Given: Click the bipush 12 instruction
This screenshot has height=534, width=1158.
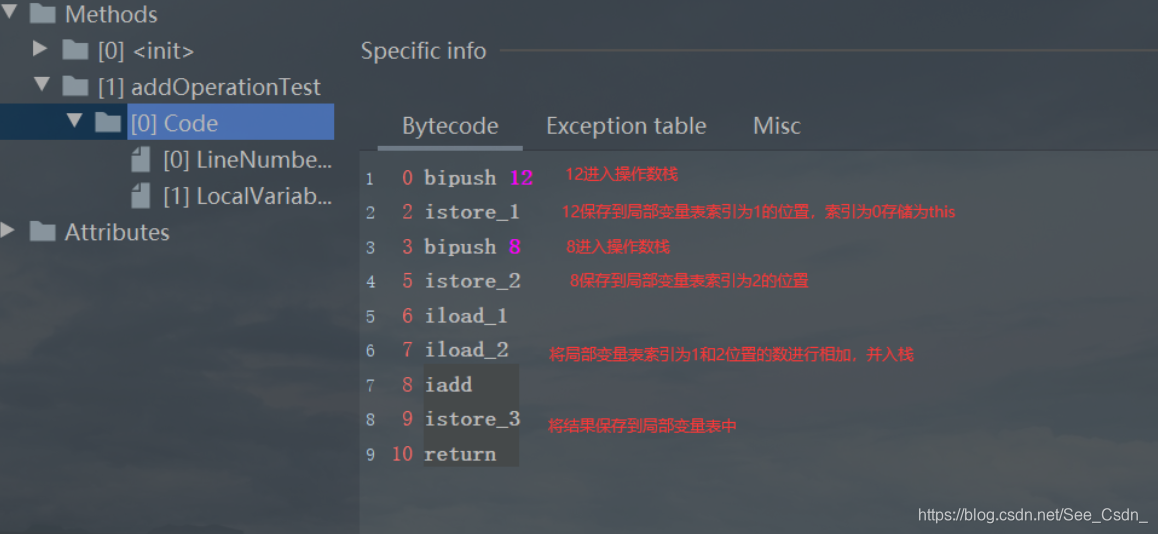Looking at the screenshot, I should pos(479,178).
